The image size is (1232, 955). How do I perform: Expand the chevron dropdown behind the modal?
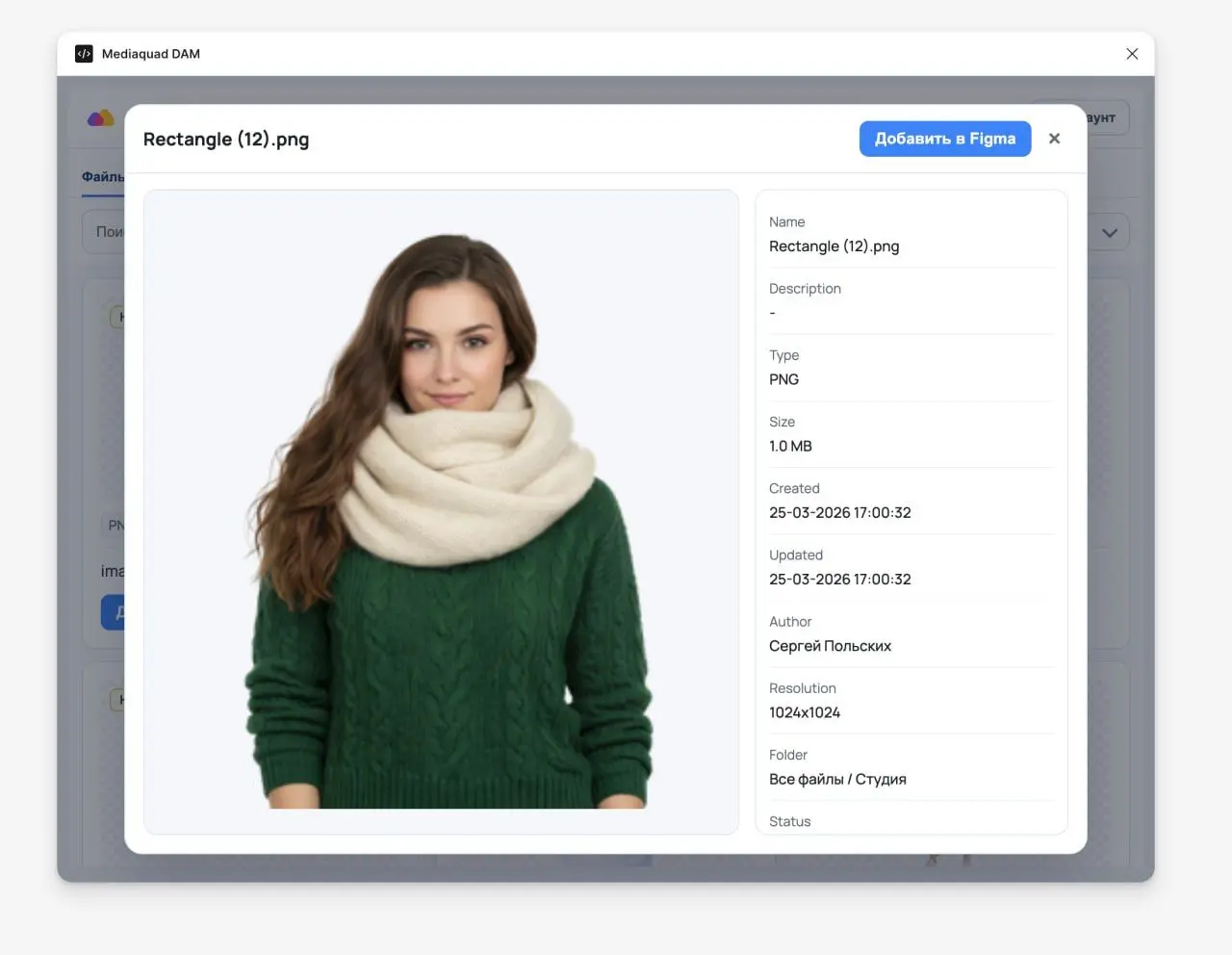(x=1110, y=233)
